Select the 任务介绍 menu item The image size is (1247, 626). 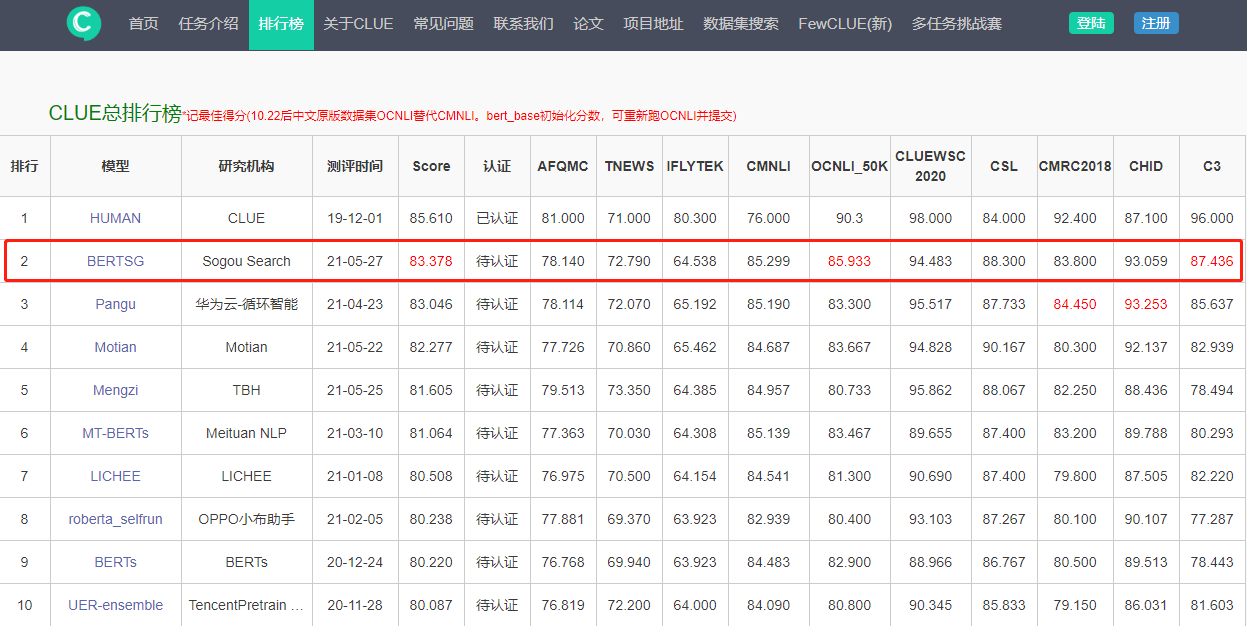pyautogui.click(x=208, y=23)
